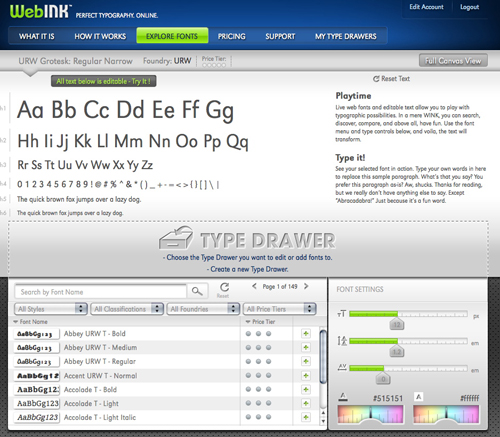Open the All Foundries dropdown

tap(203, 309)
